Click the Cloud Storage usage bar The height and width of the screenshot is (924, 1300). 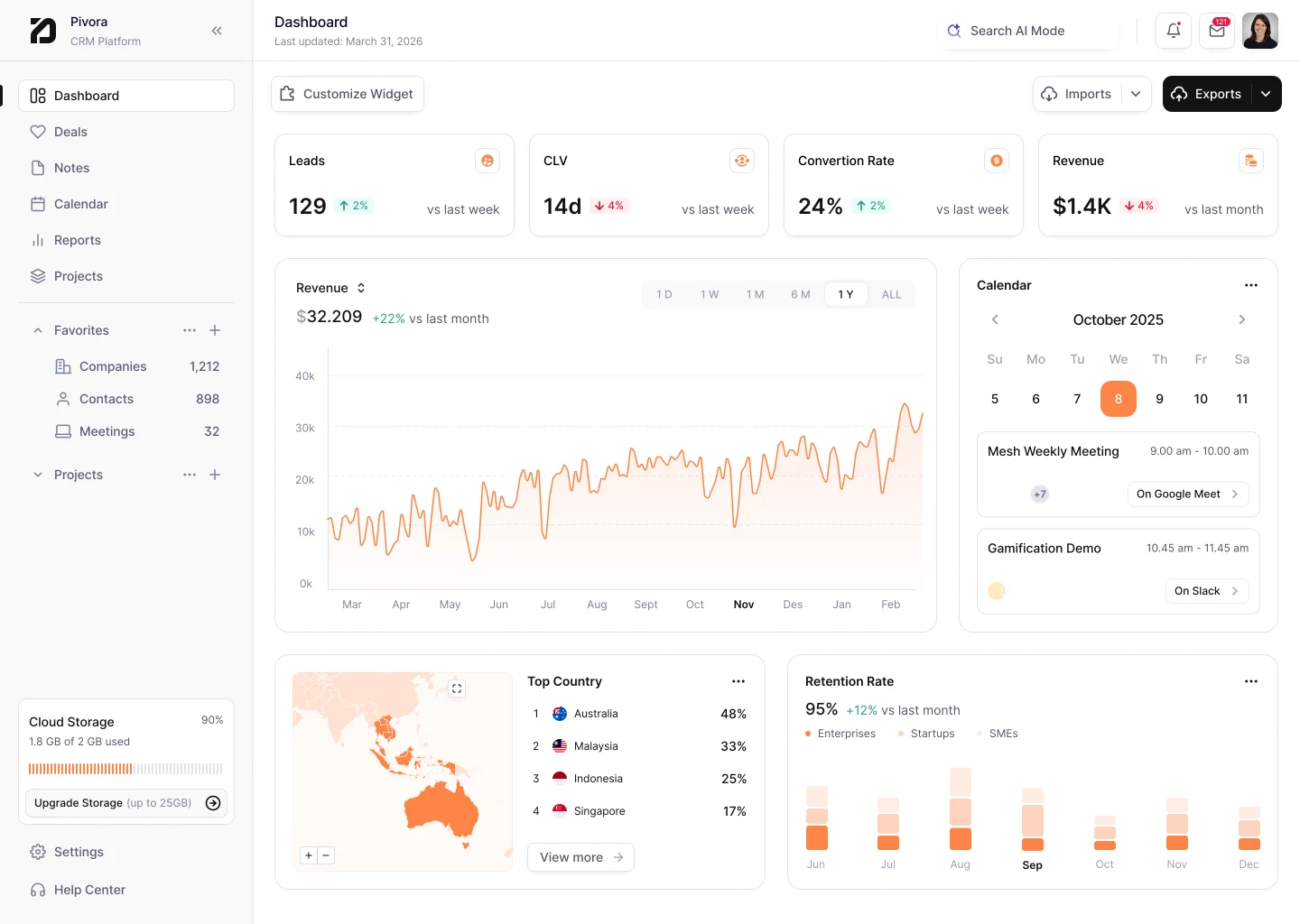coord(125,769)
